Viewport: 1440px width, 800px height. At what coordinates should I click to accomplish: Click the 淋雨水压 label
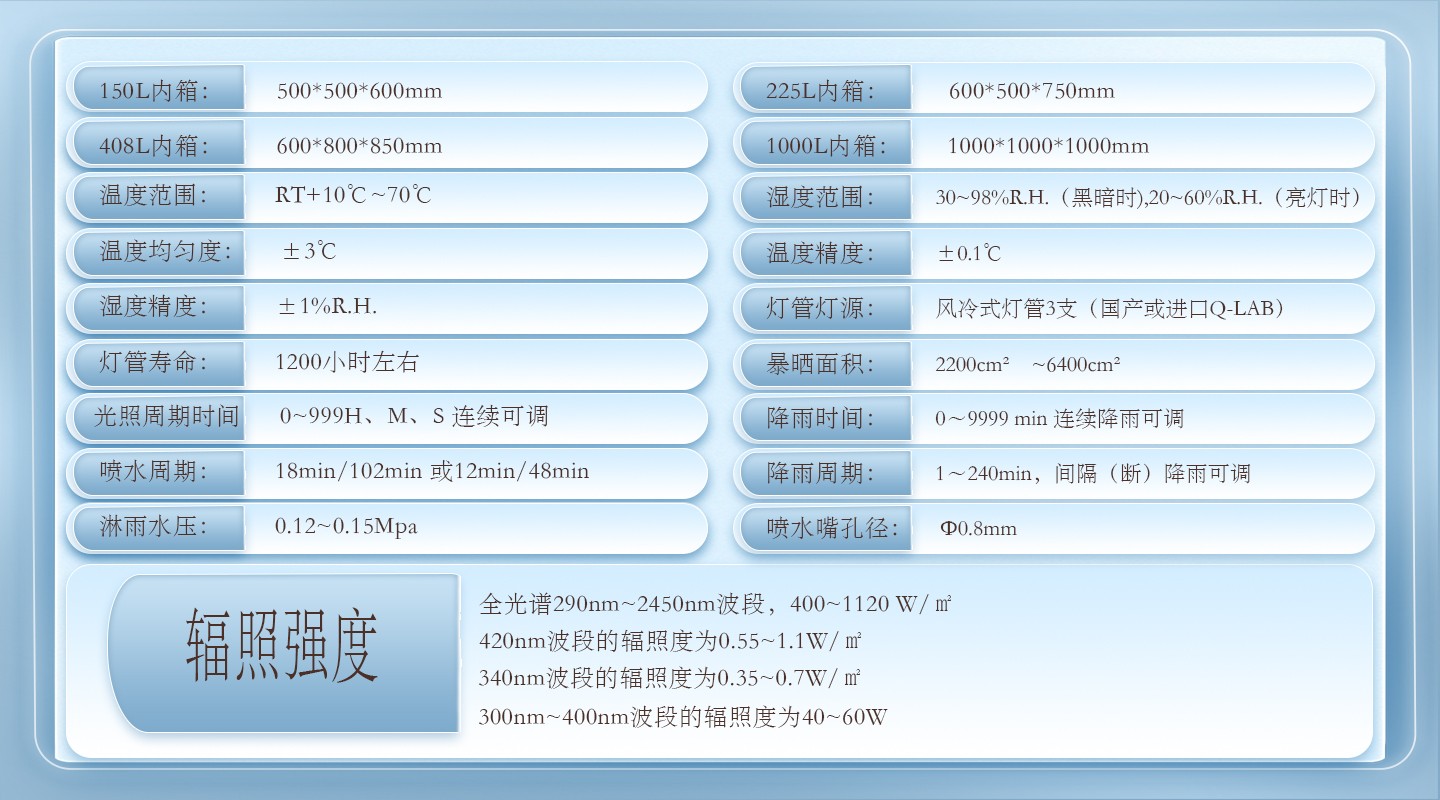point(154,526)
